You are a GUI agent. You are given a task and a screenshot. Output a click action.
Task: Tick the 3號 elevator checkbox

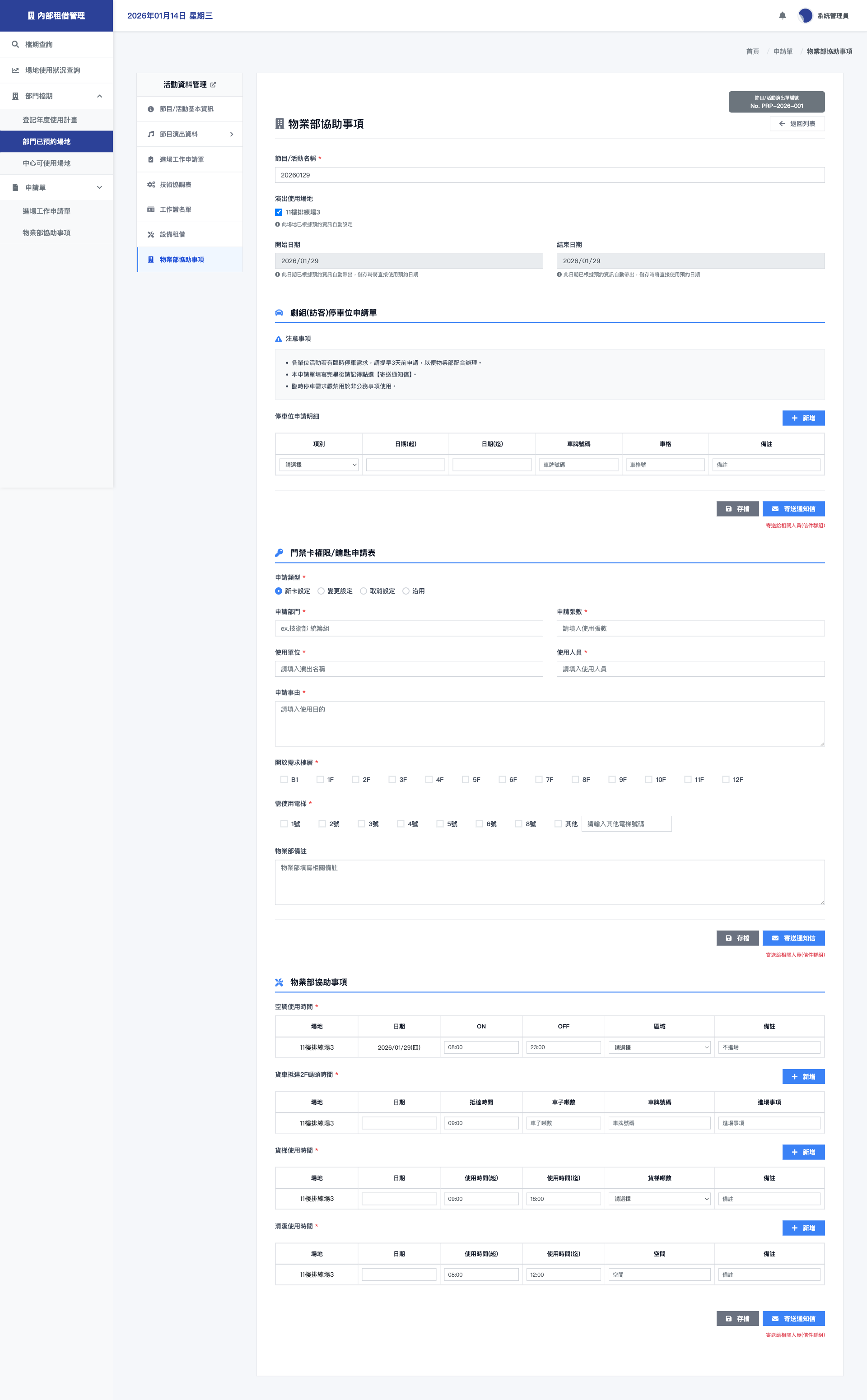(x=361, y=824)
